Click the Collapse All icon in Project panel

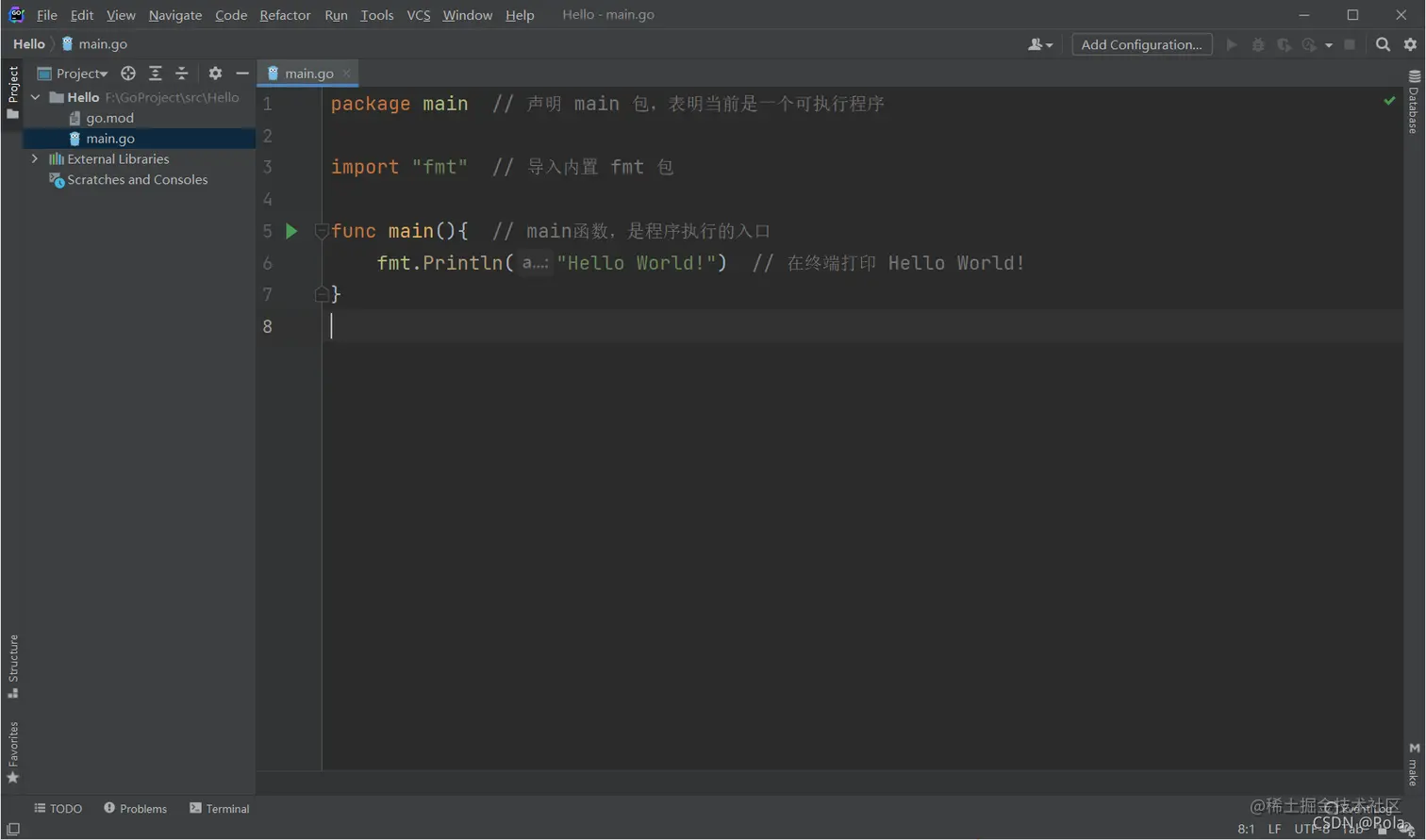click(x=182, y=74)
